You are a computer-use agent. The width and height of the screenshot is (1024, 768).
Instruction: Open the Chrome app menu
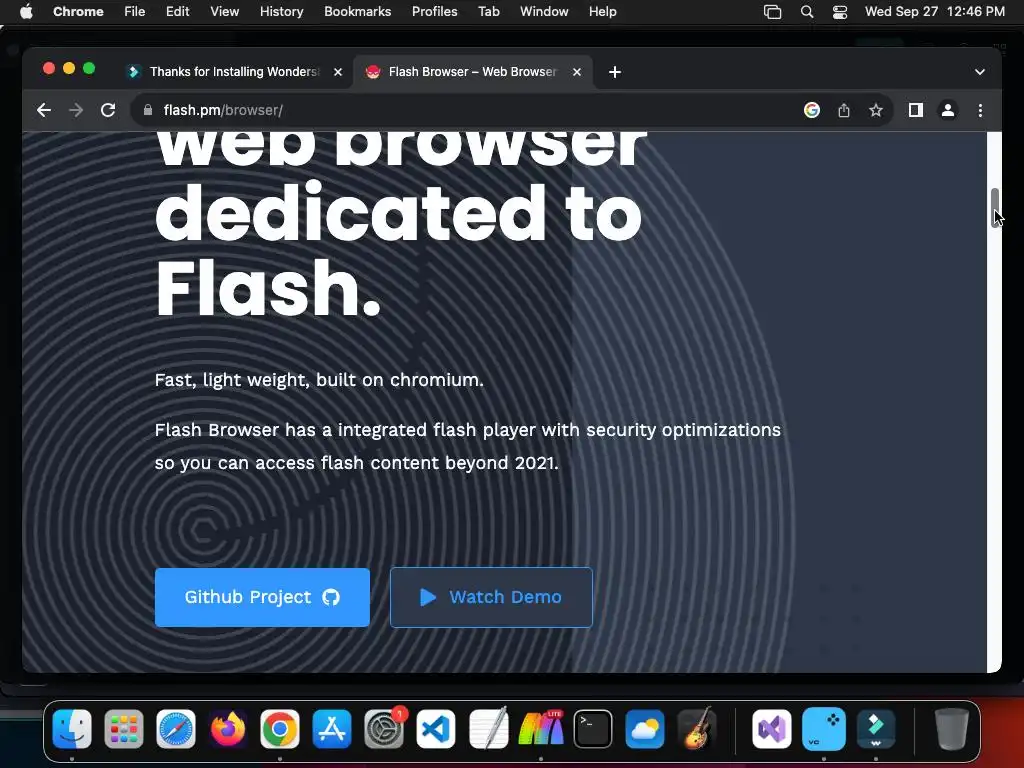pos(78,12)
